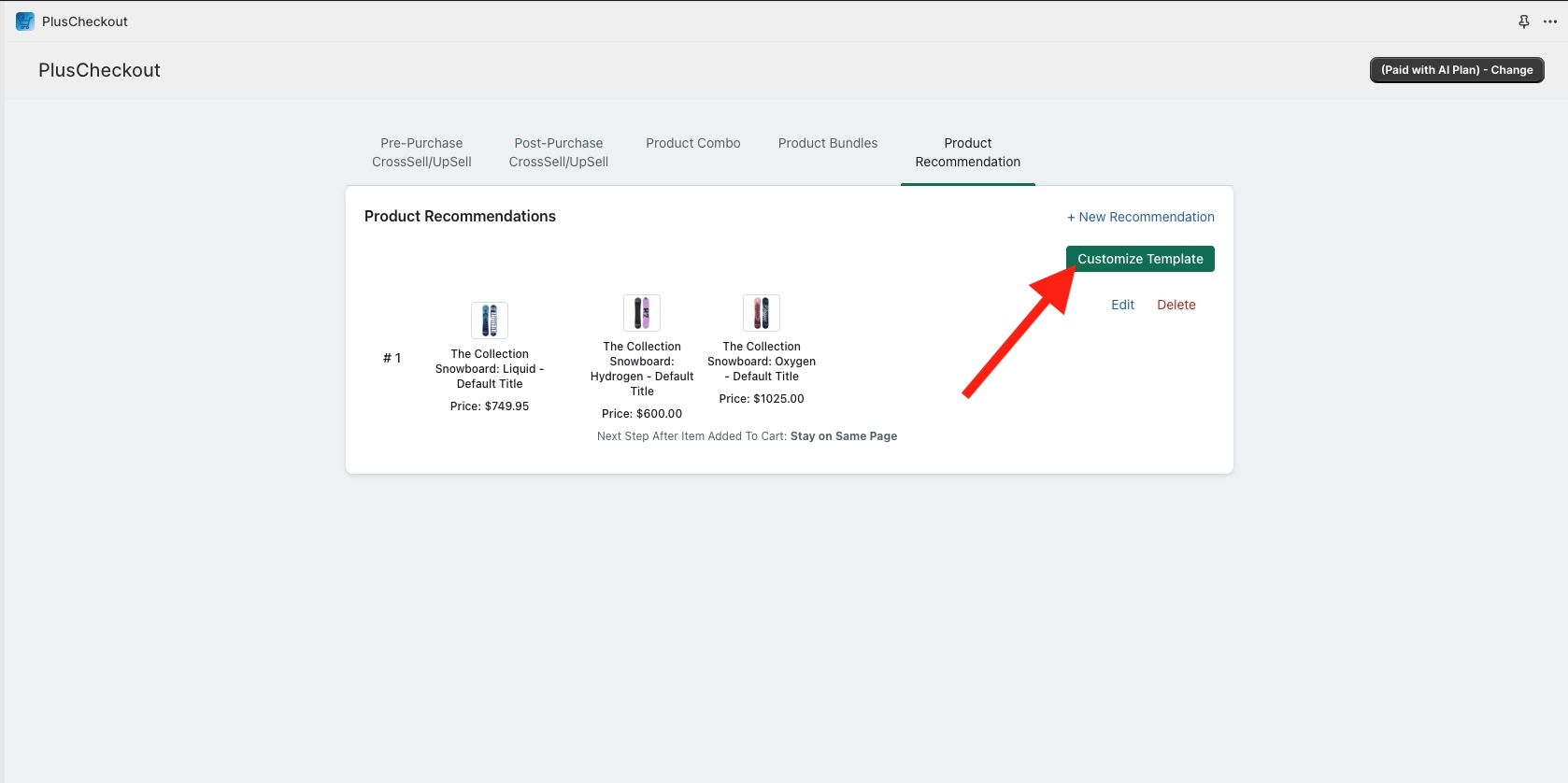
Task: Click the Snowboard: Oxygen product title
Action: 762,362
